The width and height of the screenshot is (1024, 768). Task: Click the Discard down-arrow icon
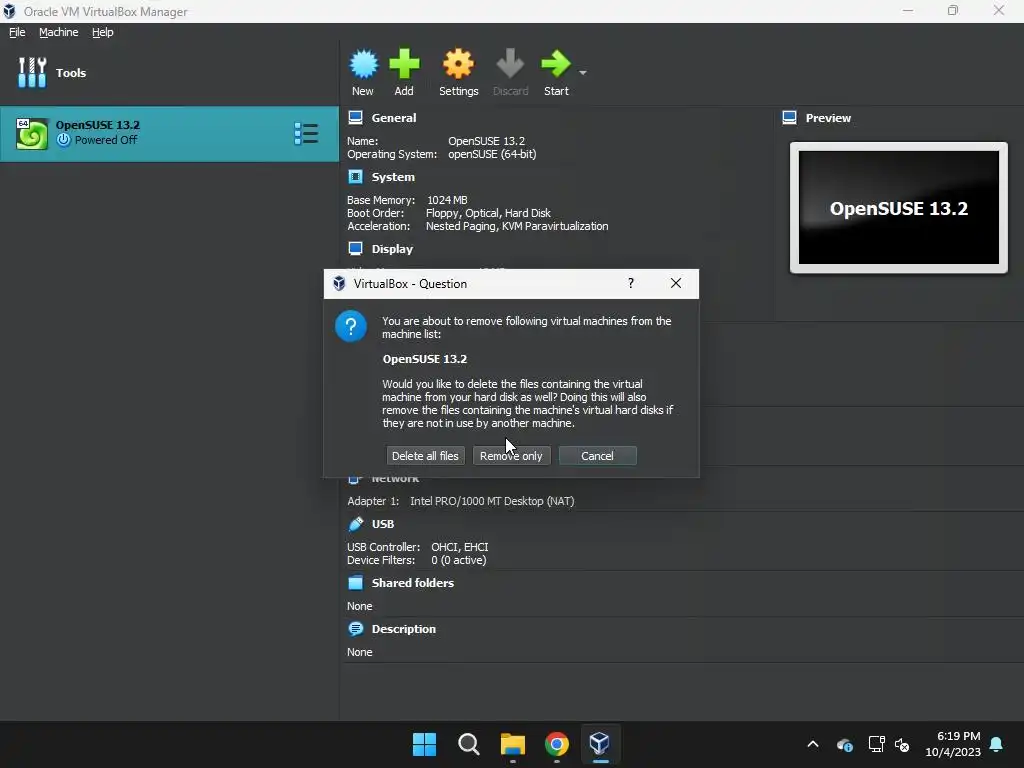(x=510, y=64)
